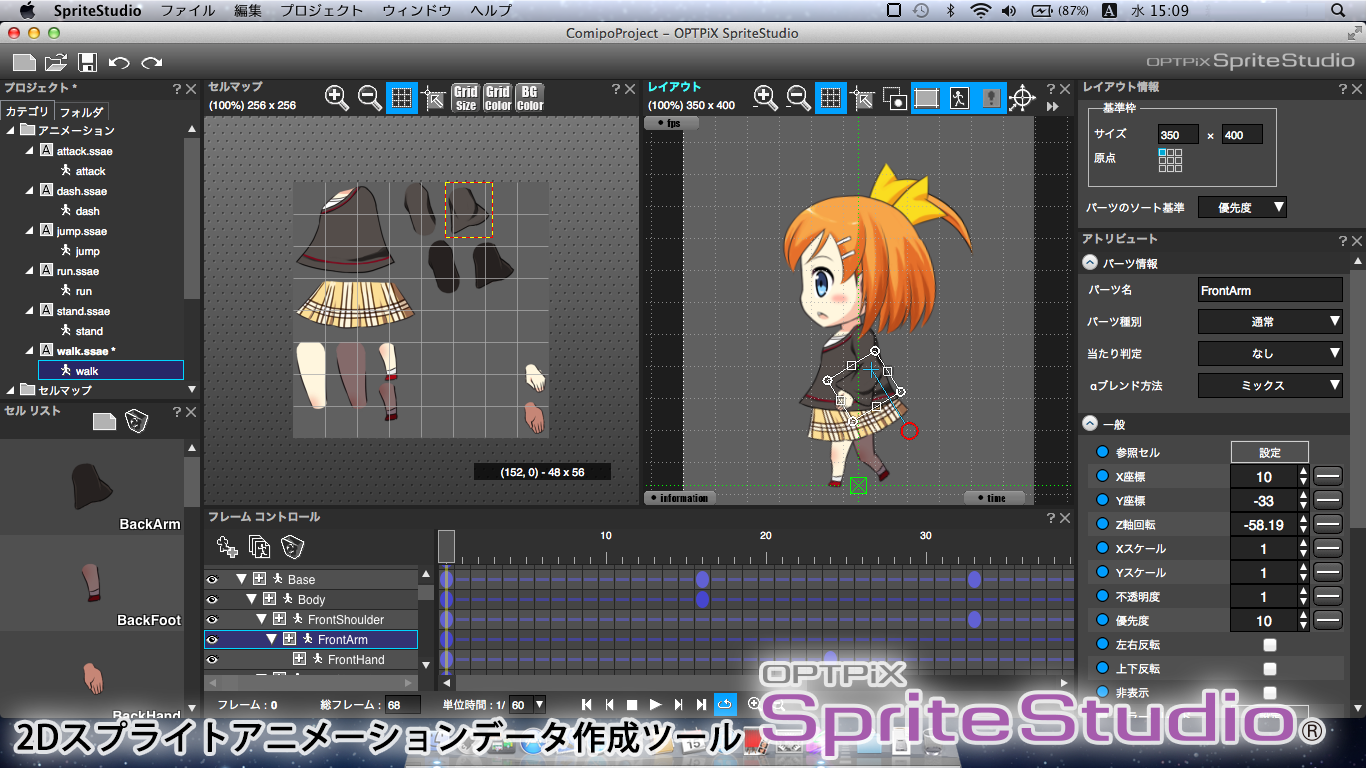The width and height of the screenshot is (1366, 768).
Task: Click the 優先度 attribute key circle
Action: (1103, 621)
